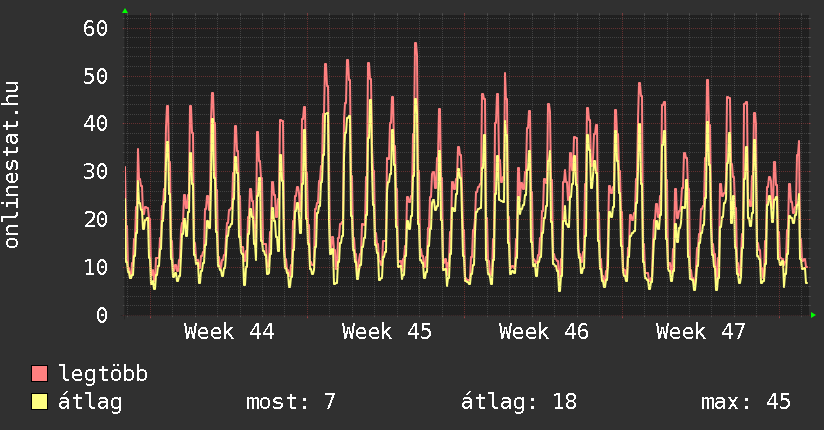Screen dimensions: 824x430
Task: Click the Week 47 axis label
Action: pos(701,332)
